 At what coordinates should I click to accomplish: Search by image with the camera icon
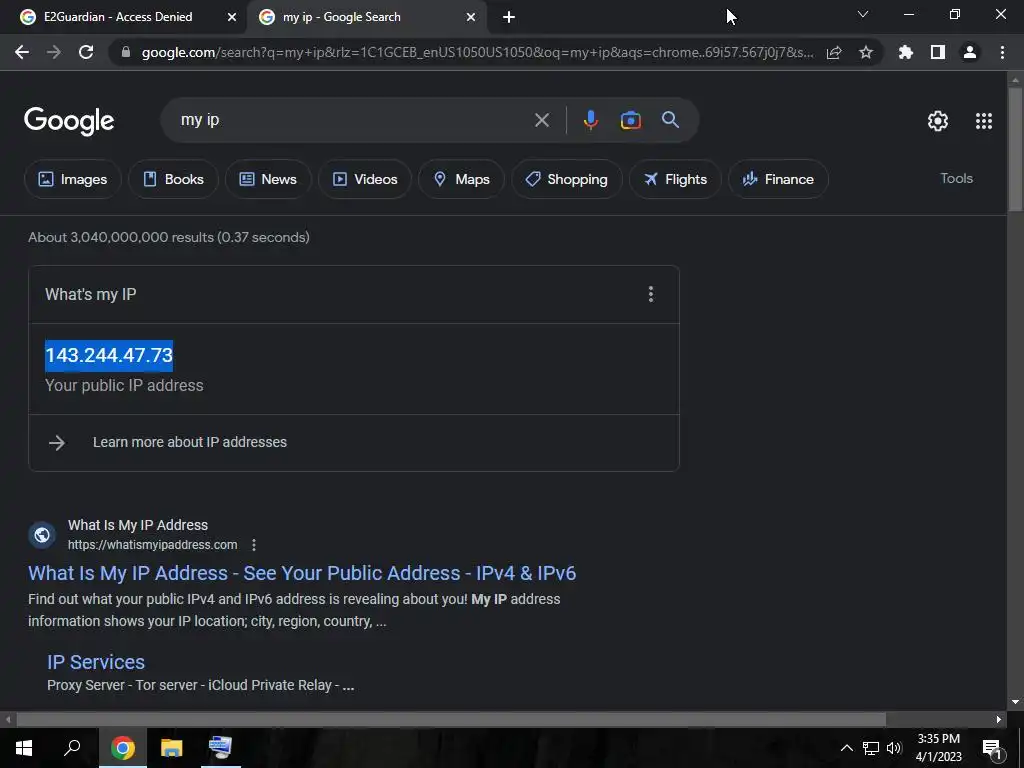pos(630,120)
